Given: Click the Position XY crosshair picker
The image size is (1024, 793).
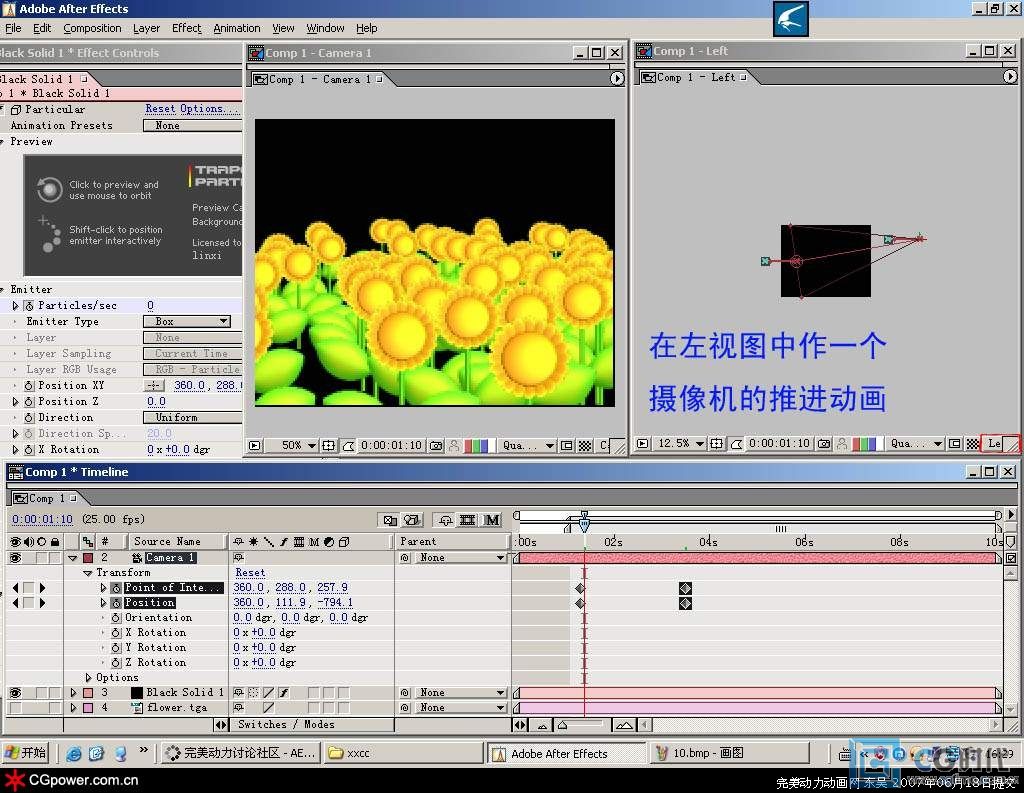Looking at the screenshot, I should click(x=154, y=385).
